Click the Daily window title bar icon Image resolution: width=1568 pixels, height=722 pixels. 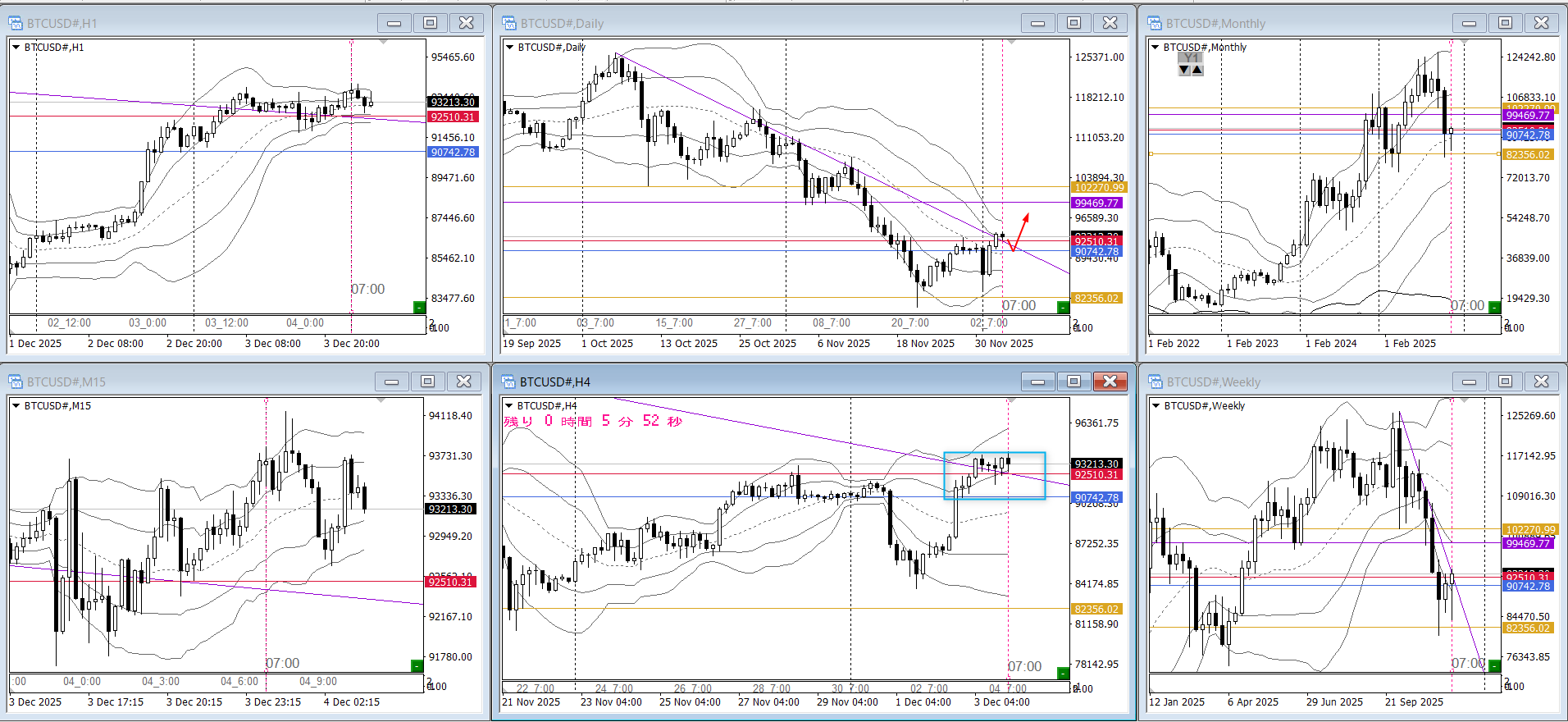509,23
